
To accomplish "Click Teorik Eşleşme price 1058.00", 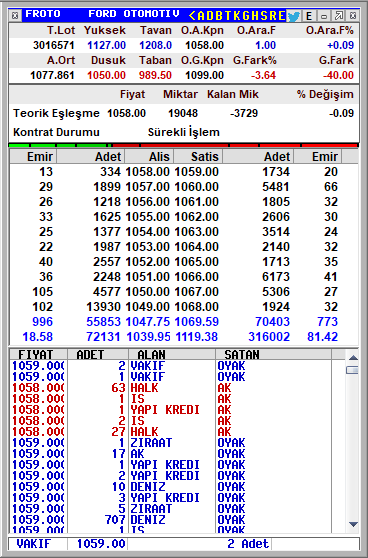I will [x=126, y=113].
